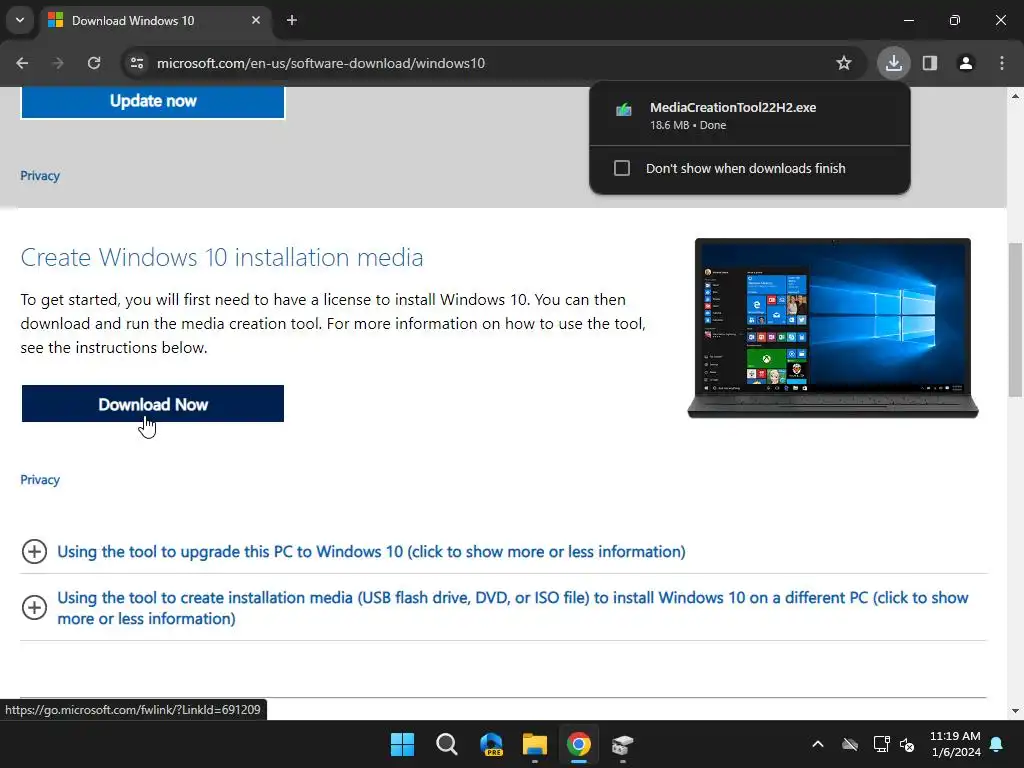Open site information icon in address bar
Image resolution: width=1024 pixels, height=768 pixels.
pos(137,63)
